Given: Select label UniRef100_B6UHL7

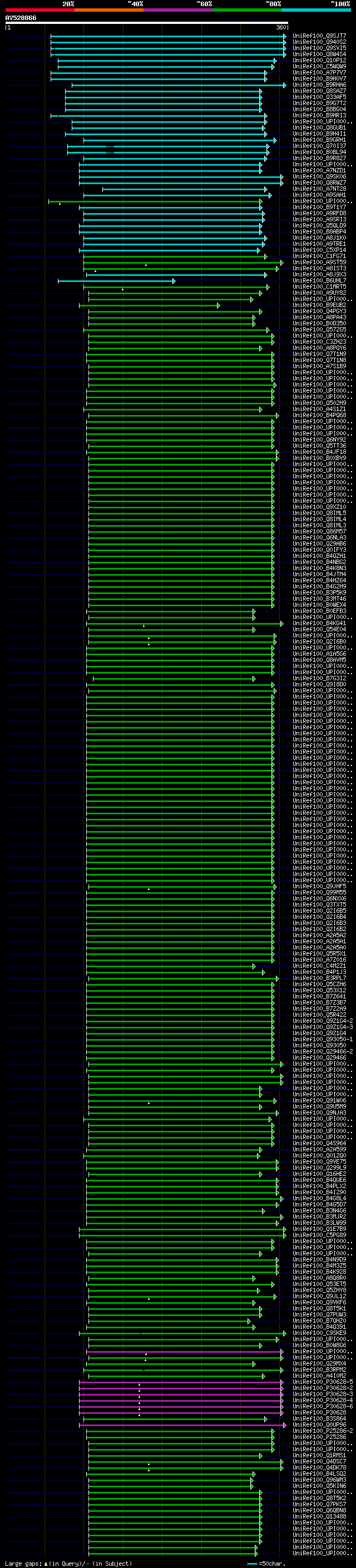Looking at the screenshot, I should [x=319, y=280].
